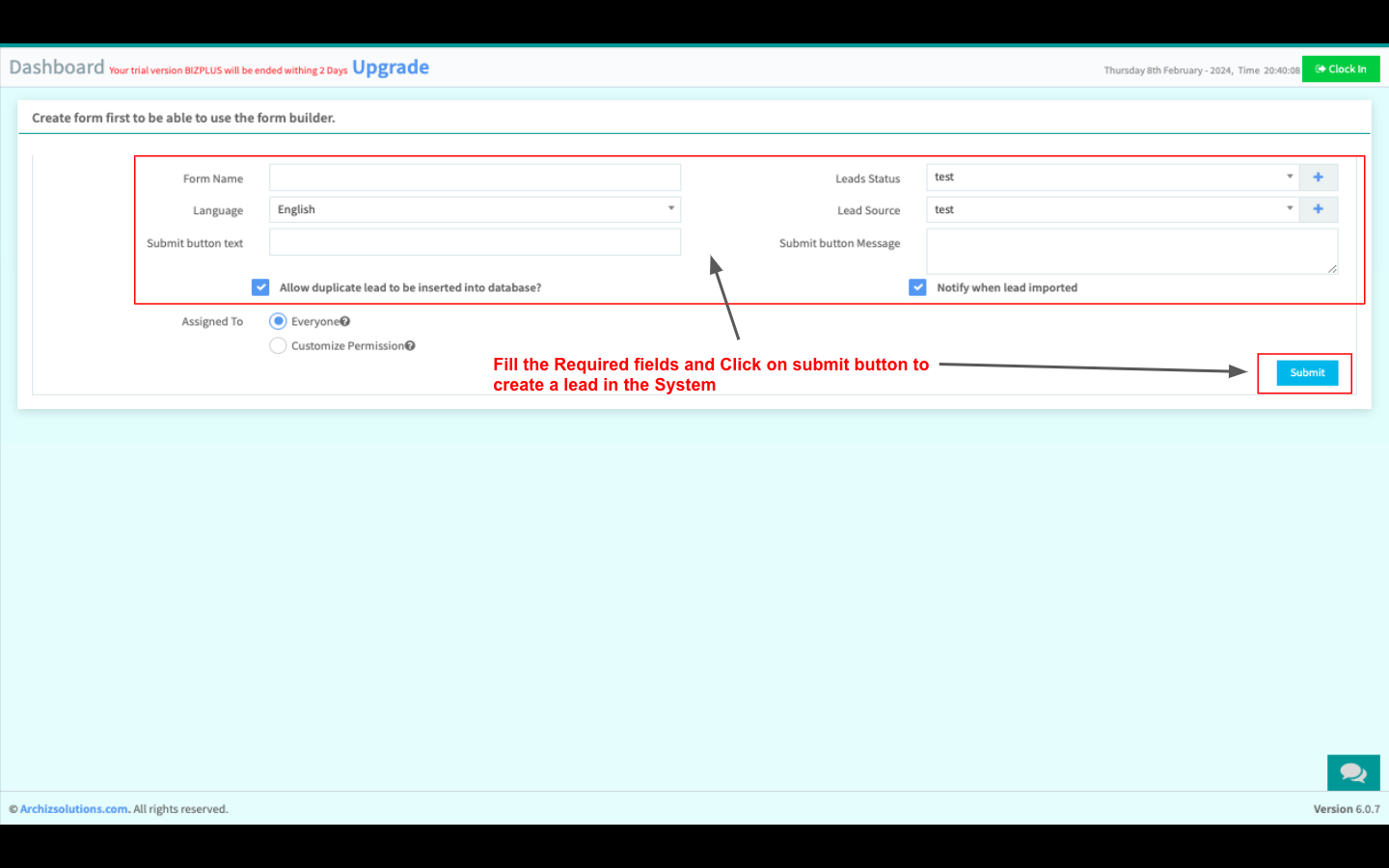This screenshot has width=1389, height=868.
Task: Click the plus icon beside Lead Source
Action: point(1318,209)
